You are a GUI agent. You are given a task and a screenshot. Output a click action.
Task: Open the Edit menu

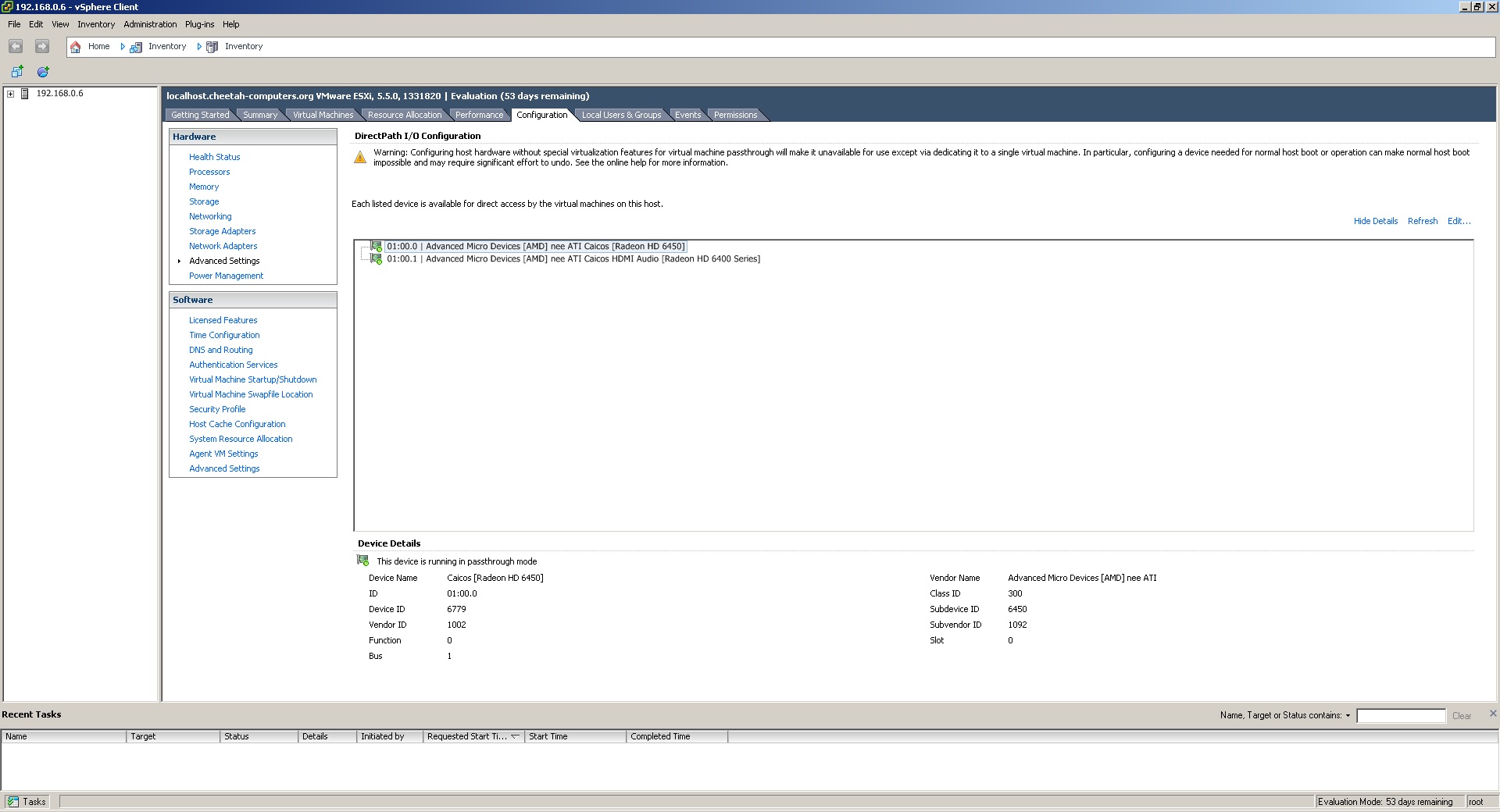36,24
